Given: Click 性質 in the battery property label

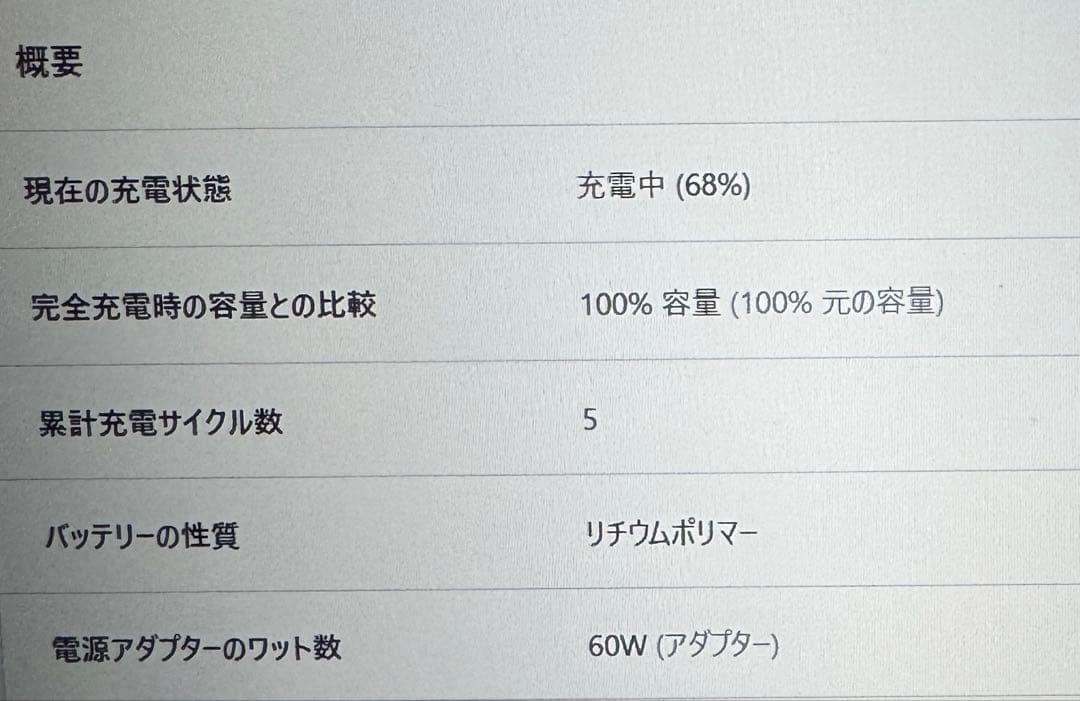Looking at the screenshot, I should [x=209, y=537].
